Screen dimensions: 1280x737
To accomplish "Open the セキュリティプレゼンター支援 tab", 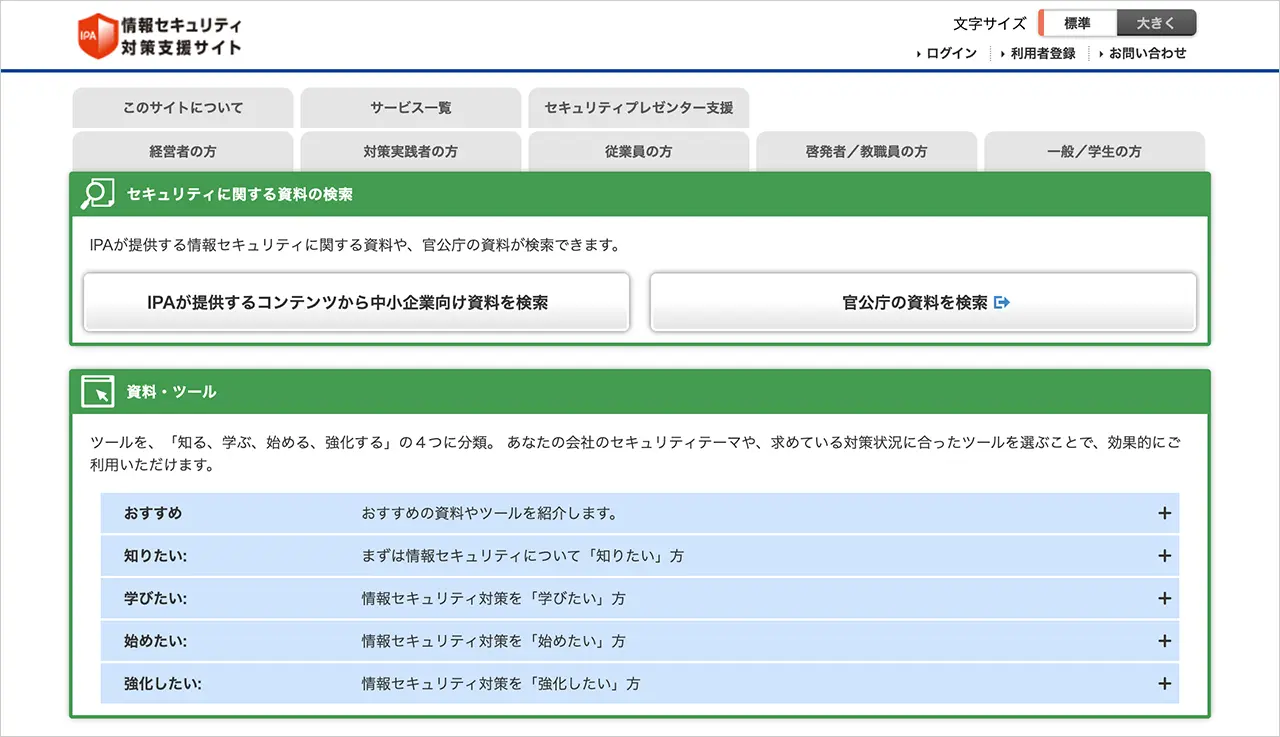I will coord(639,108).
